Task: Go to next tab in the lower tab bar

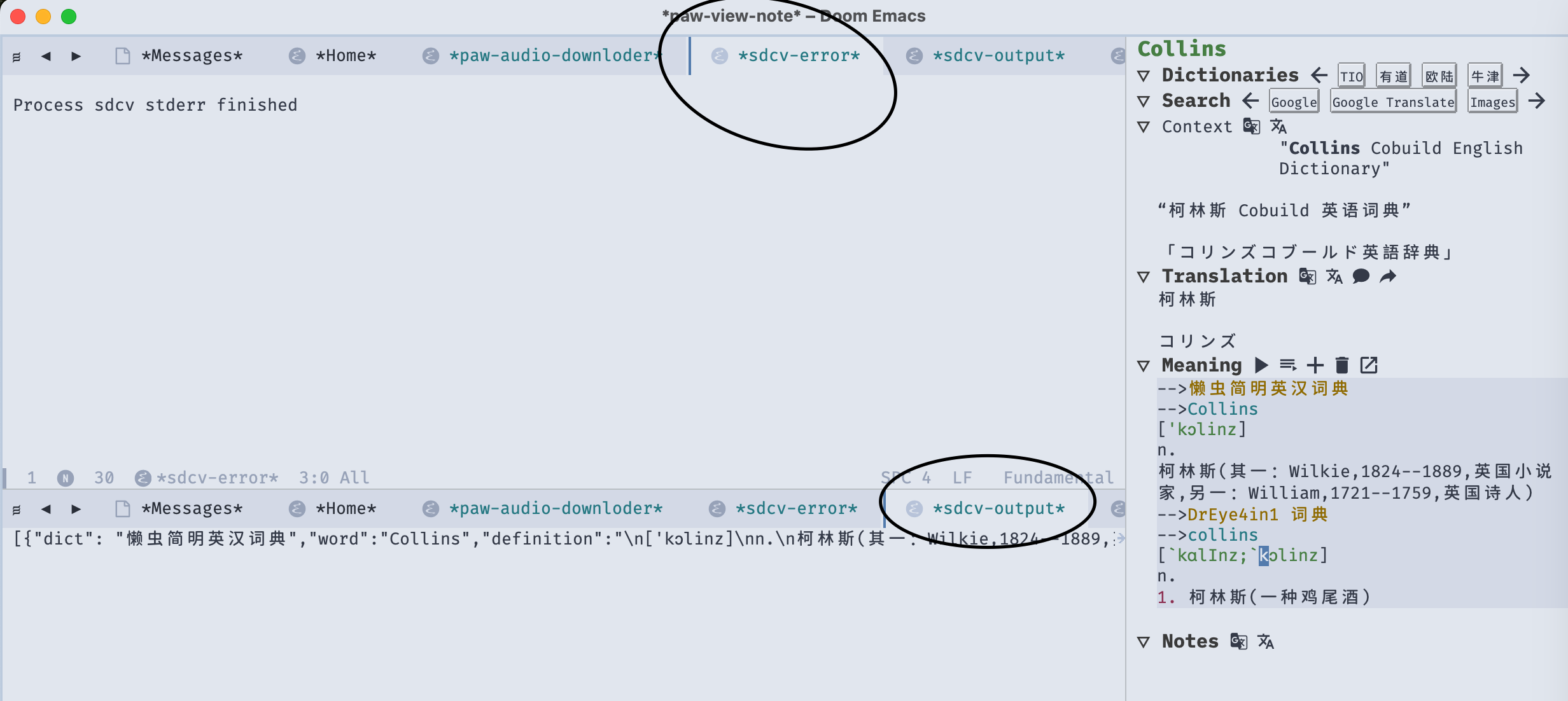Action: (x=76, y=509)
